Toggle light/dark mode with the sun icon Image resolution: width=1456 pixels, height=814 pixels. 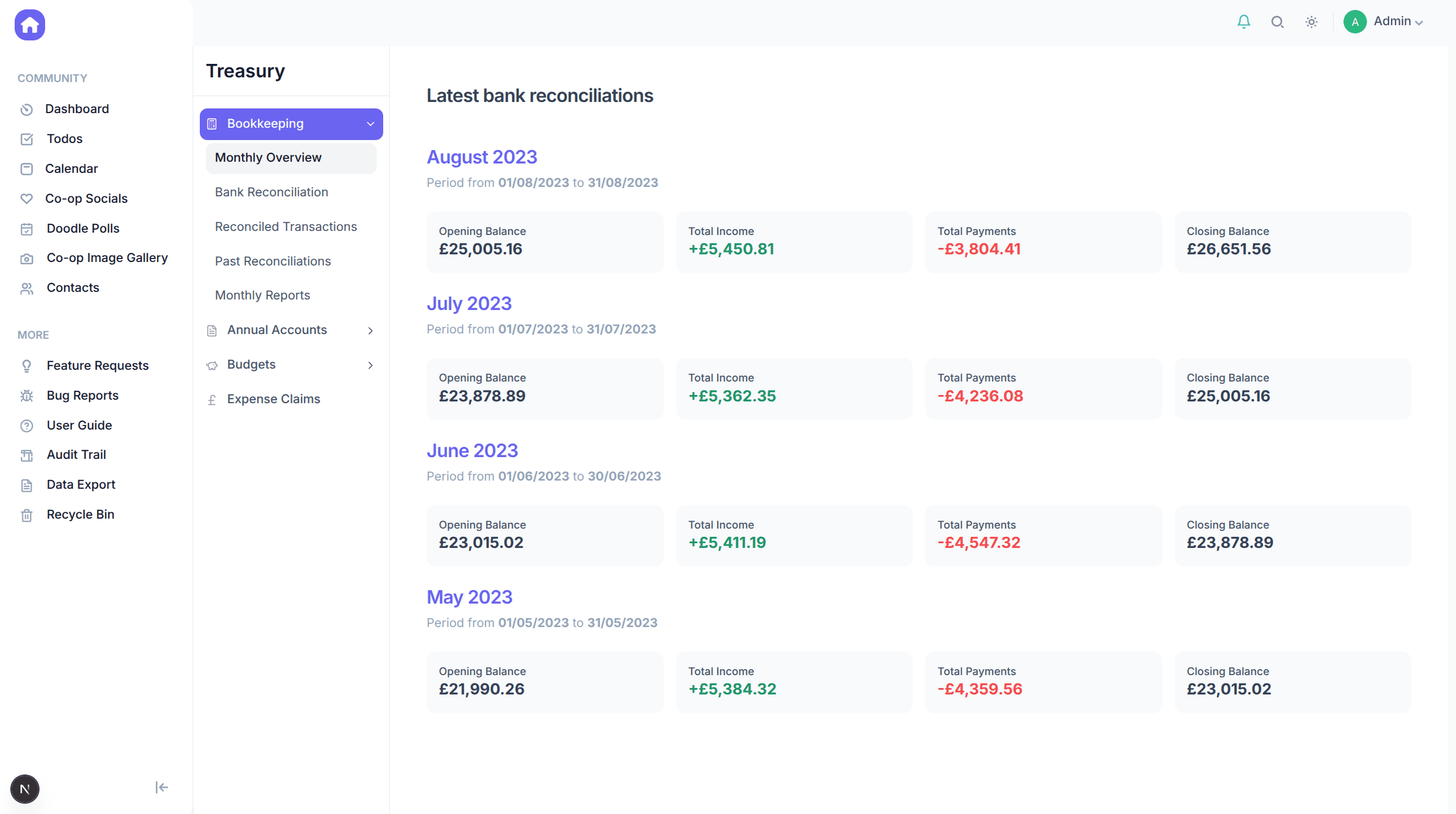pos(1311,22)
